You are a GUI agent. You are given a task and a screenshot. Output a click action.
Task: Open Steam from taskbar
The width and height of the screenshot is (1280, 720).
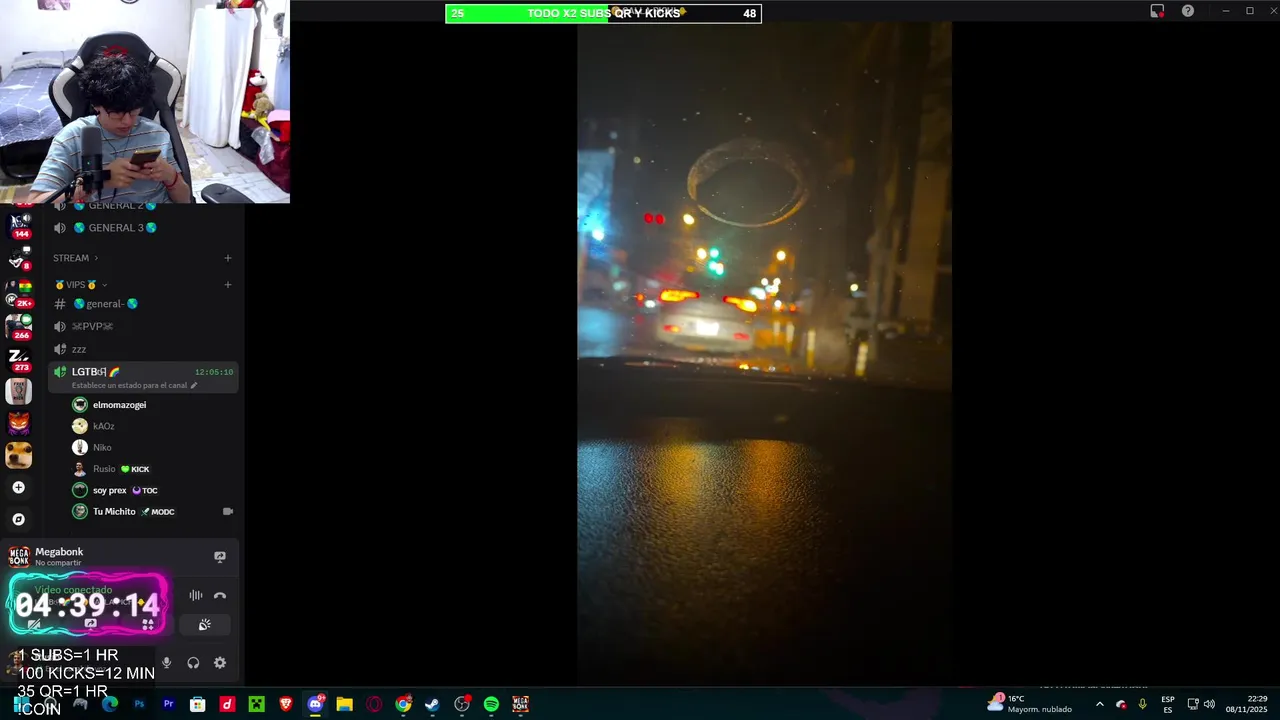coord(432,704)
